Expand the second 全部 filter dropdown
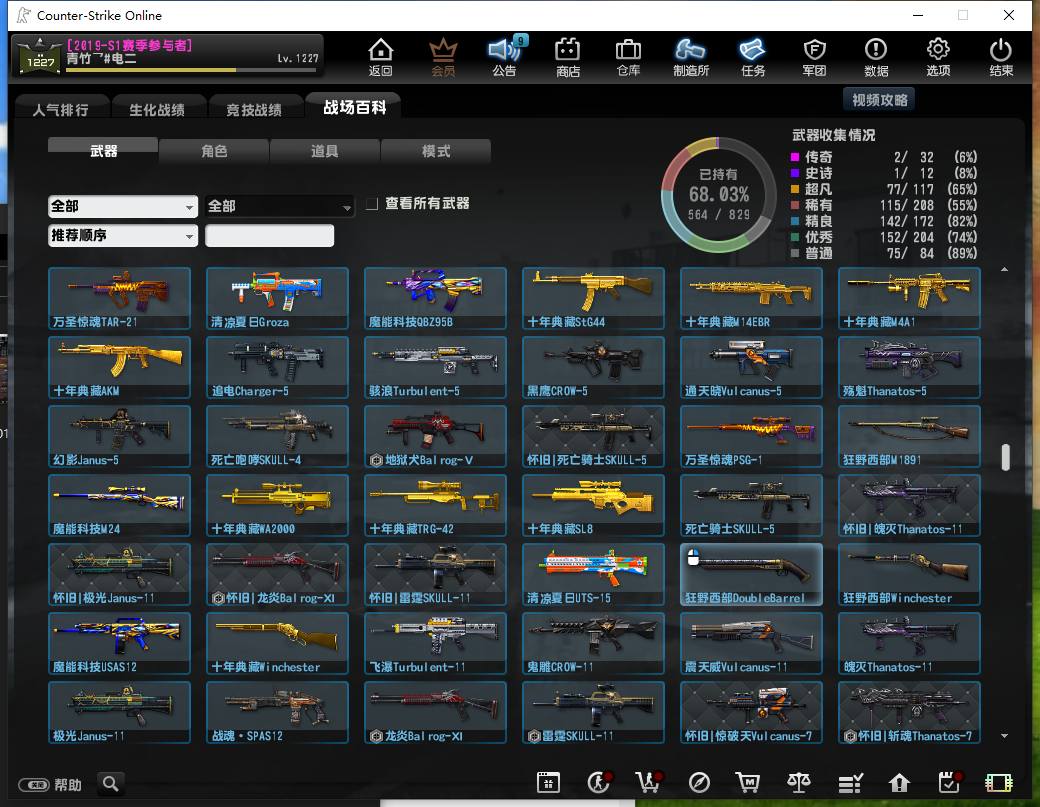This screenshot has width=1040, height=807. click(x=279, y=206)
